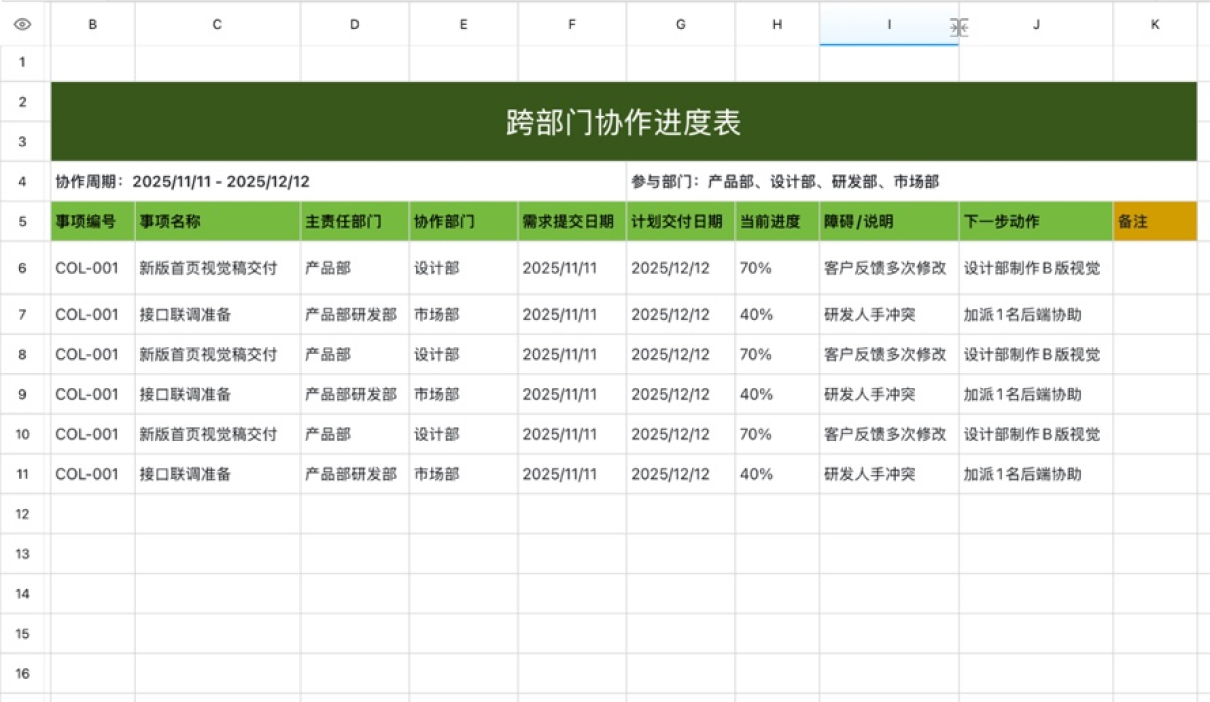Select 新版首页视觉稿交付 in row 8
The image size is (1210, 702).
[x=217, y=354]
